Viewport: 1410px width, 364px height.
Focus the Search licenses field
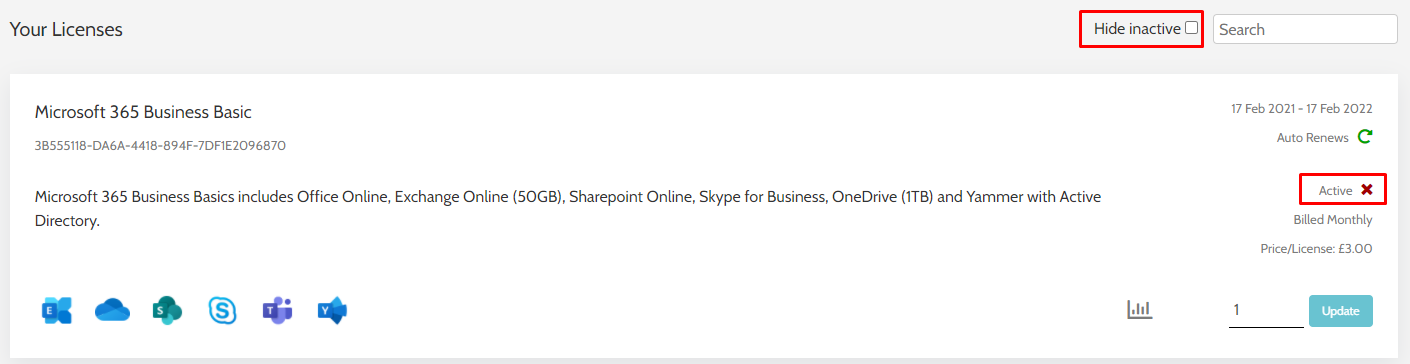pos(1305,29)
